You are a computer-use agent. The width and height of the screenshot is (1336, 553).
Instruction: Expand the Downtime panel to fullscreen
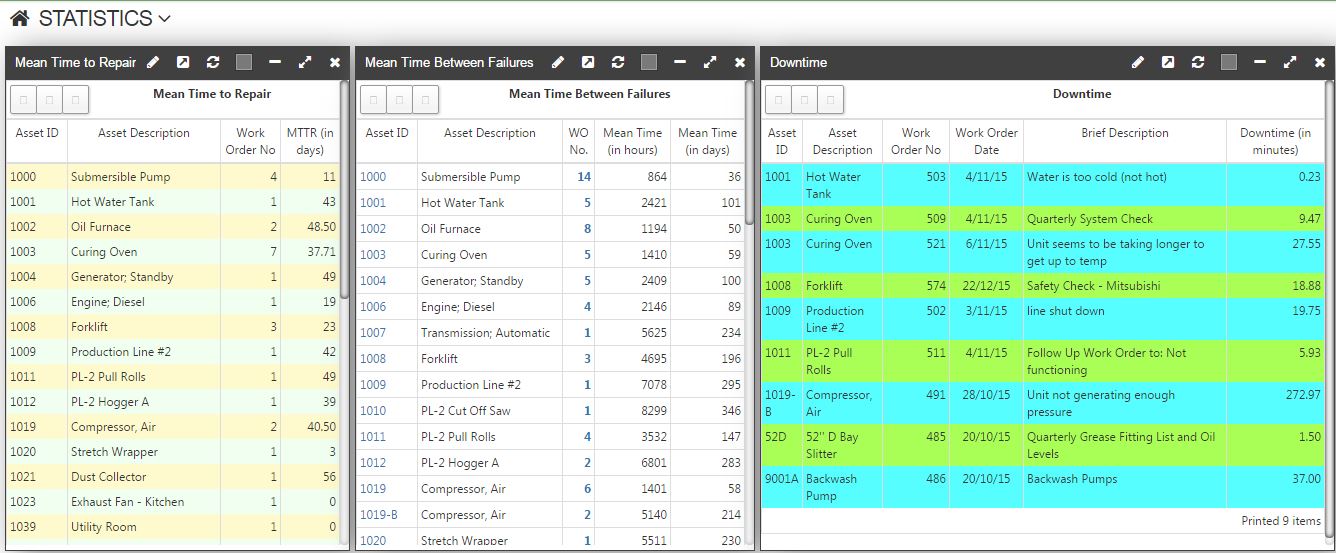1290,62
